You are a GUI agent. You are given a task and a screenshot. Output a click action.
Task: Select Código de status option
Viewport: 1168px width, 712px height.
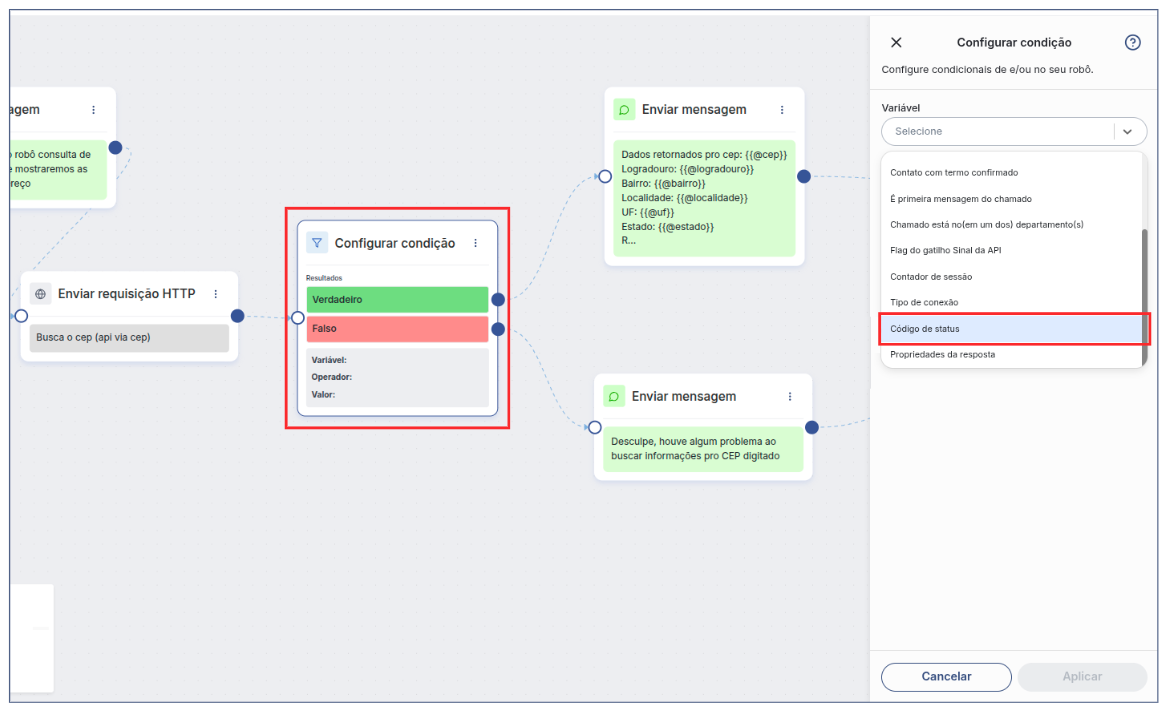click(1010, 329)
